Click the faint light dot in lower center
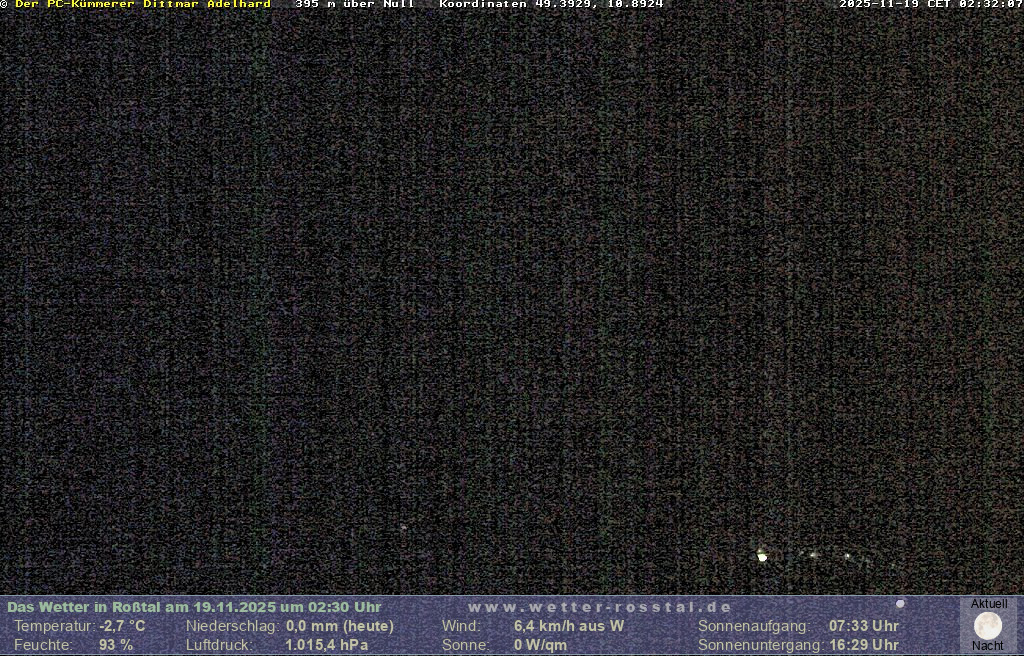Viewport: 1024px width, 656px height. pyautogui.click(x=403, y=527)
